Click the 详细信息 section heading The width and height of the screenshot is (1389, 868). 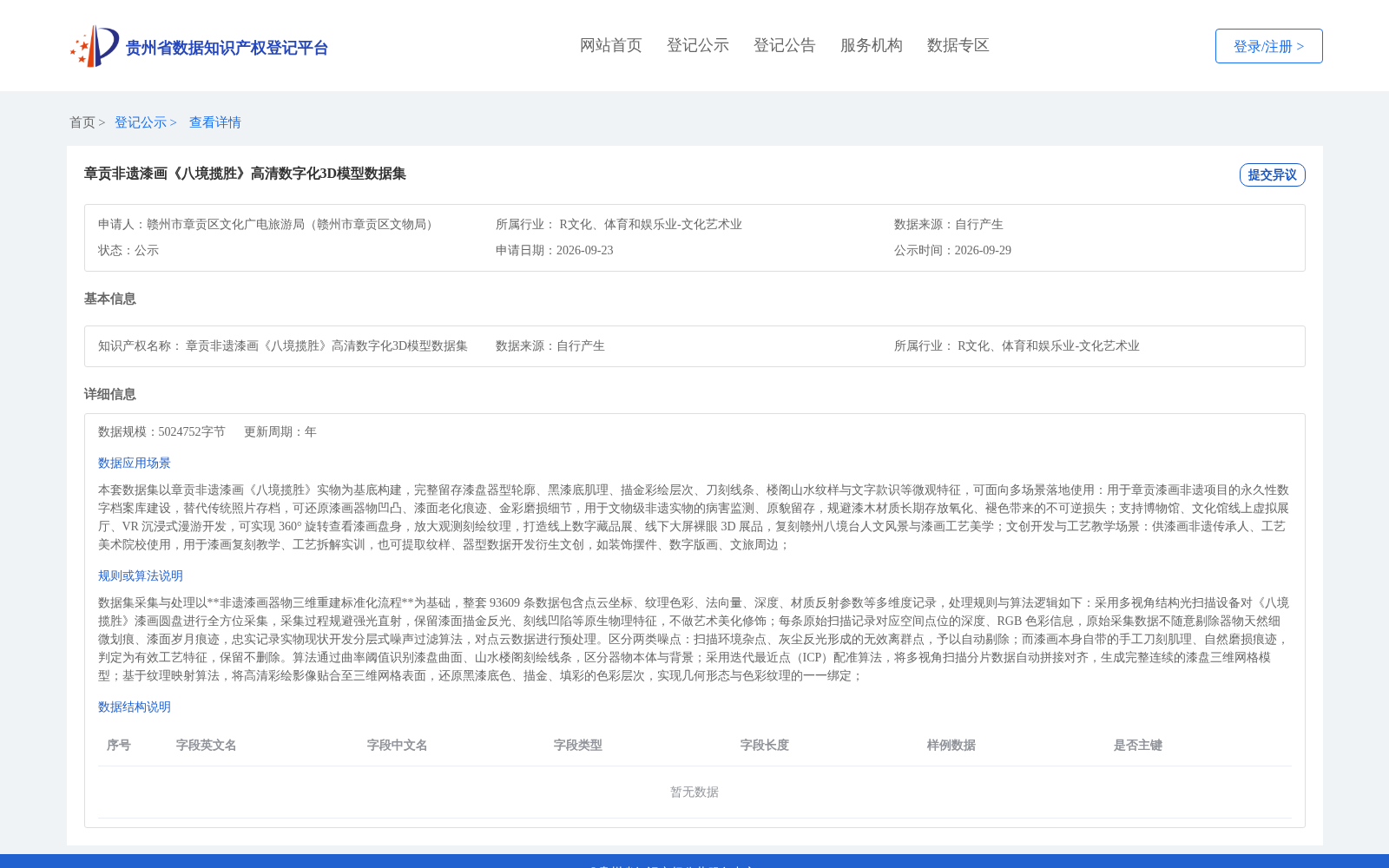point(110,394)
